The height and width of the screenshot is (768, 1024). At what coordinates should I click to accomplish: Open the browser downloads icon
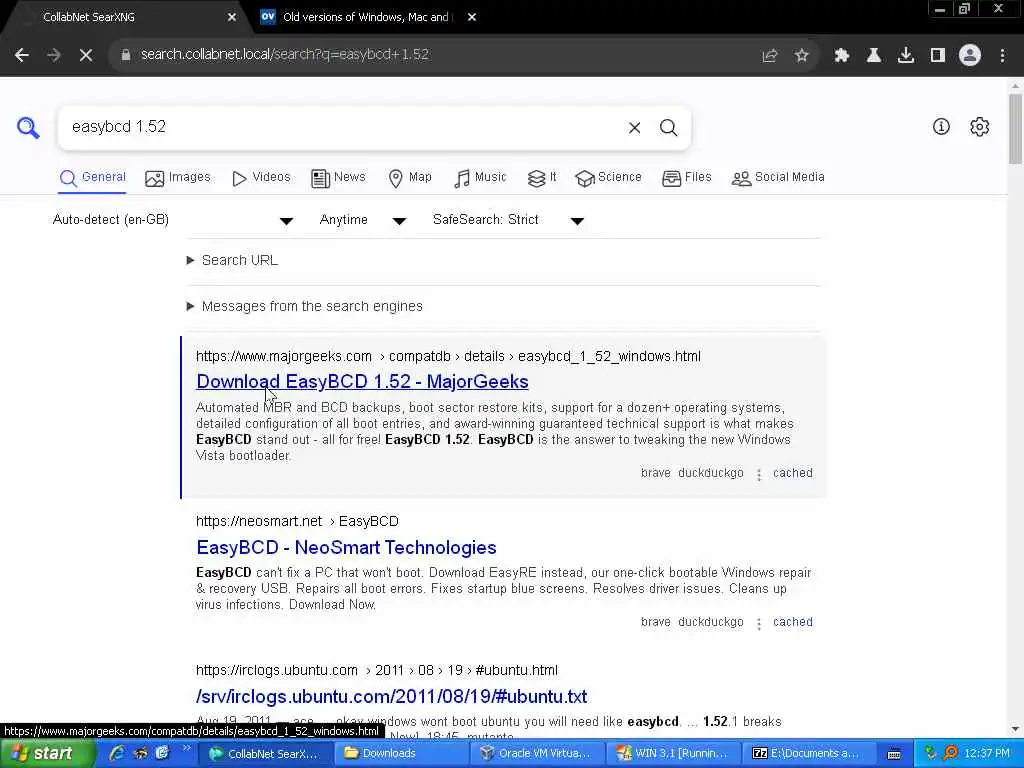(x=906, y=56)
